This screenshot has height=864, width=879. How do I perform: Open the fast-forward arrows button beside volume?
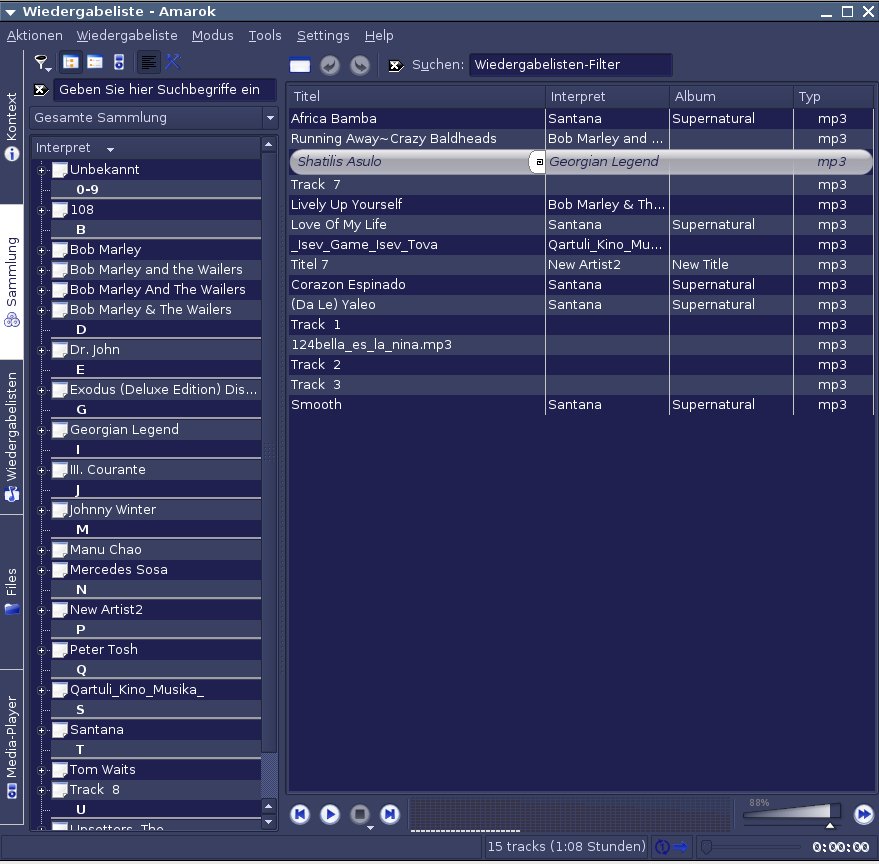[863, 814]
